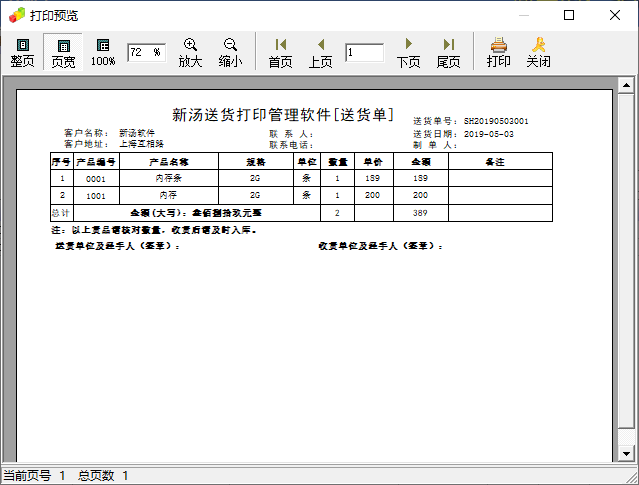Click the app icon in title bar
This screenshot has width=639, height=485.
coord(17,15)
